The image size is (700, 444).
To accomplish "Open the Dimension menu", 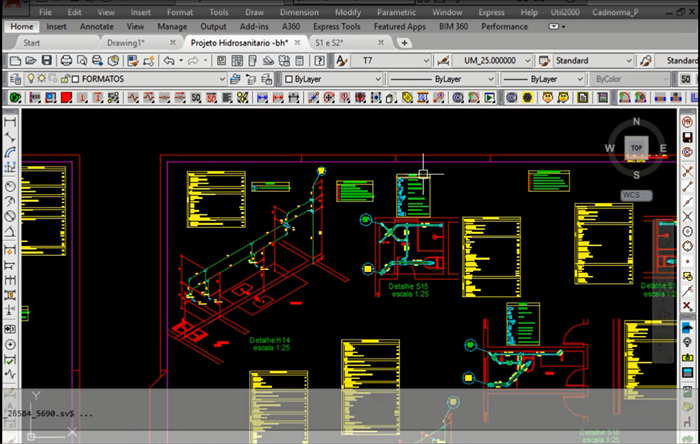I will point(299,12).
